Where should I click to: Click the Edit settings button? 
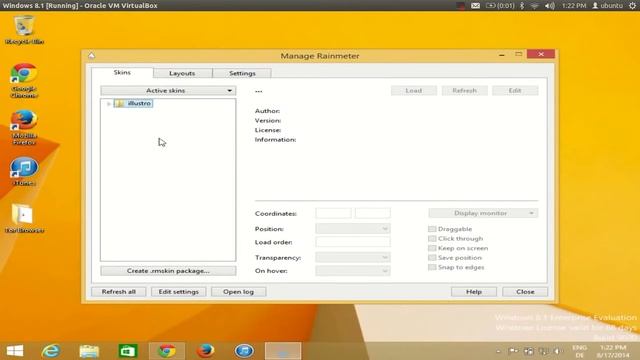click(x=178, y=291)
